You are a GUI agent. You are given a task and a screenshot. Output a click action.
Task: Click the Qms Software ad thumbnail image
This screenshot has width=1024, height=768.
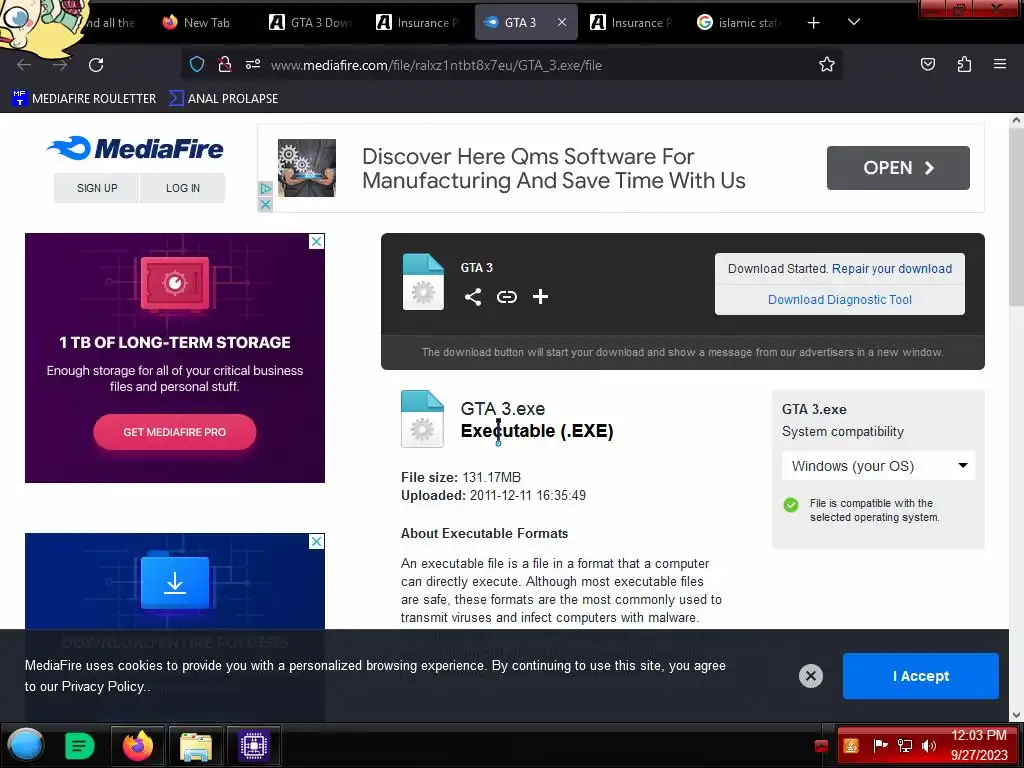coord(306,168)
